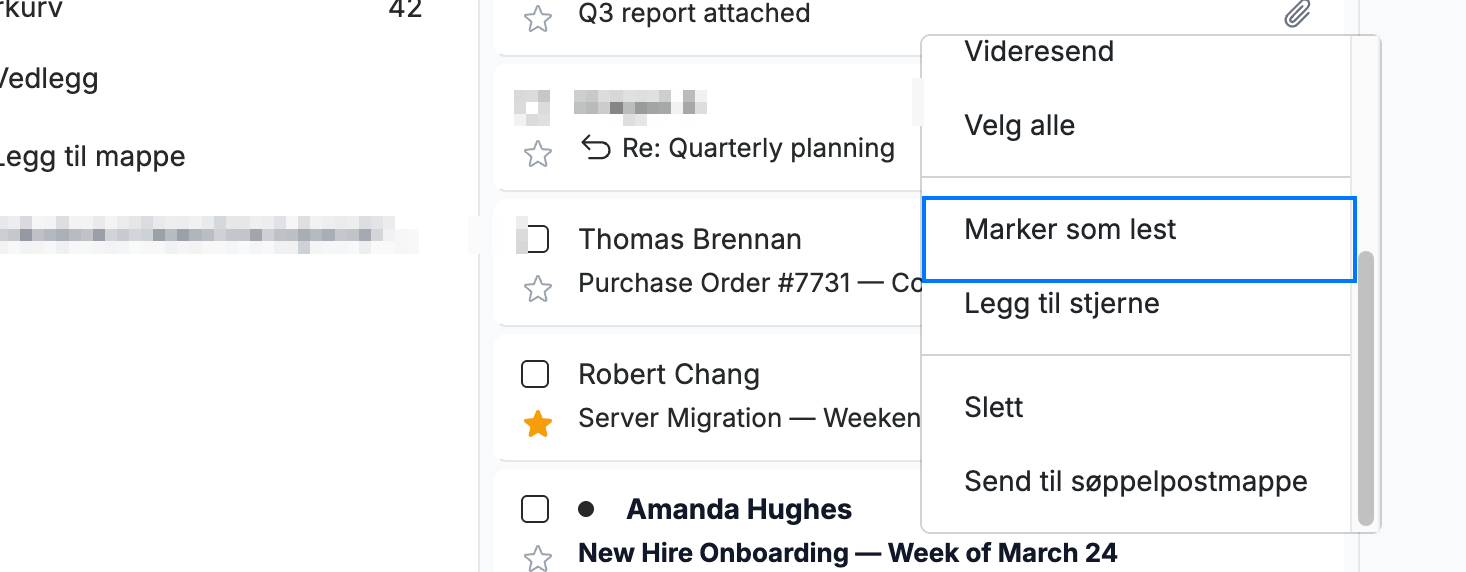Click the reply arrow icon beside Quarterly planning
1466x572 pixels.
pyautogui.click(x=596, y=149)
